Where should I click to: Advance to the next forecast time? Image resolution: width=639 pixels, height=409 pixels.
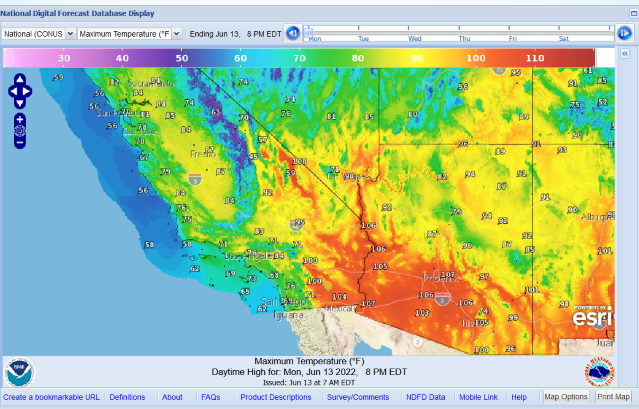(624, 33)
